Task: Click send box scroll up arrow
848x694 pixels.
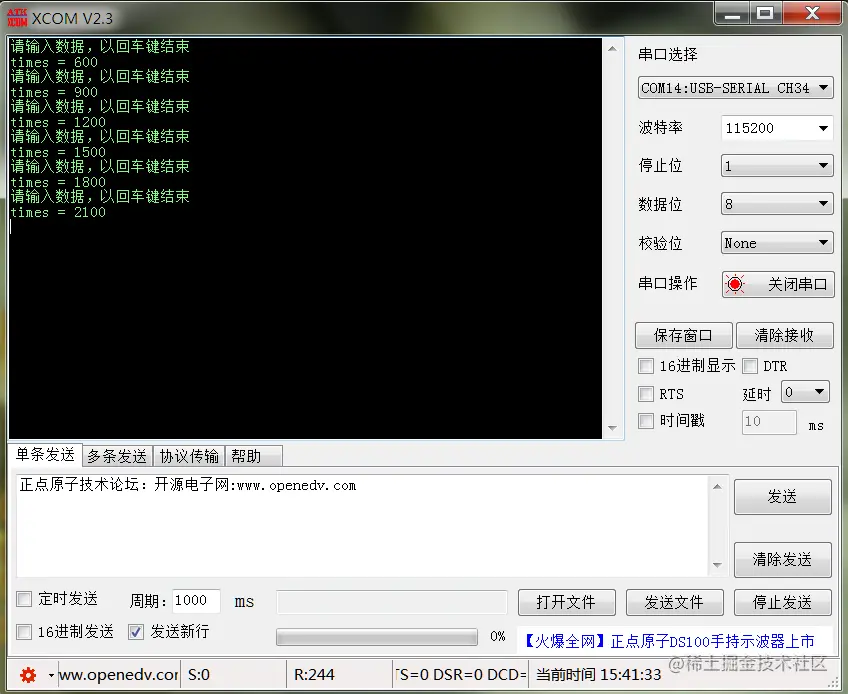Action: 717,486
